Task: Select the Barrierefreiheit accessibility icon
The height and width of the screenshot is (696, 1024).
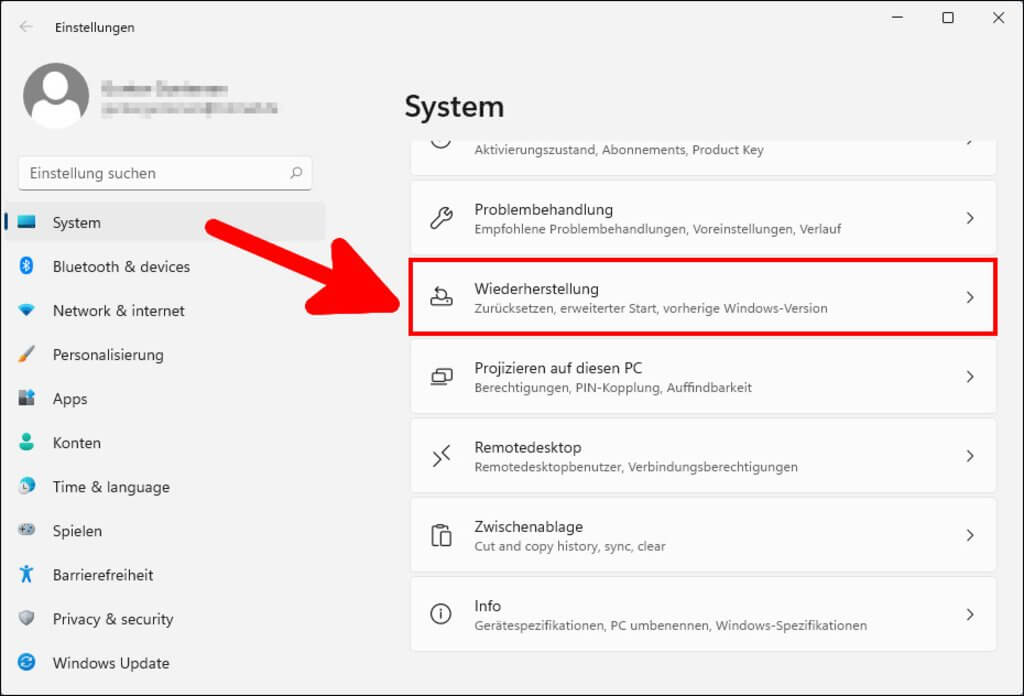Action: click(28, 575)
